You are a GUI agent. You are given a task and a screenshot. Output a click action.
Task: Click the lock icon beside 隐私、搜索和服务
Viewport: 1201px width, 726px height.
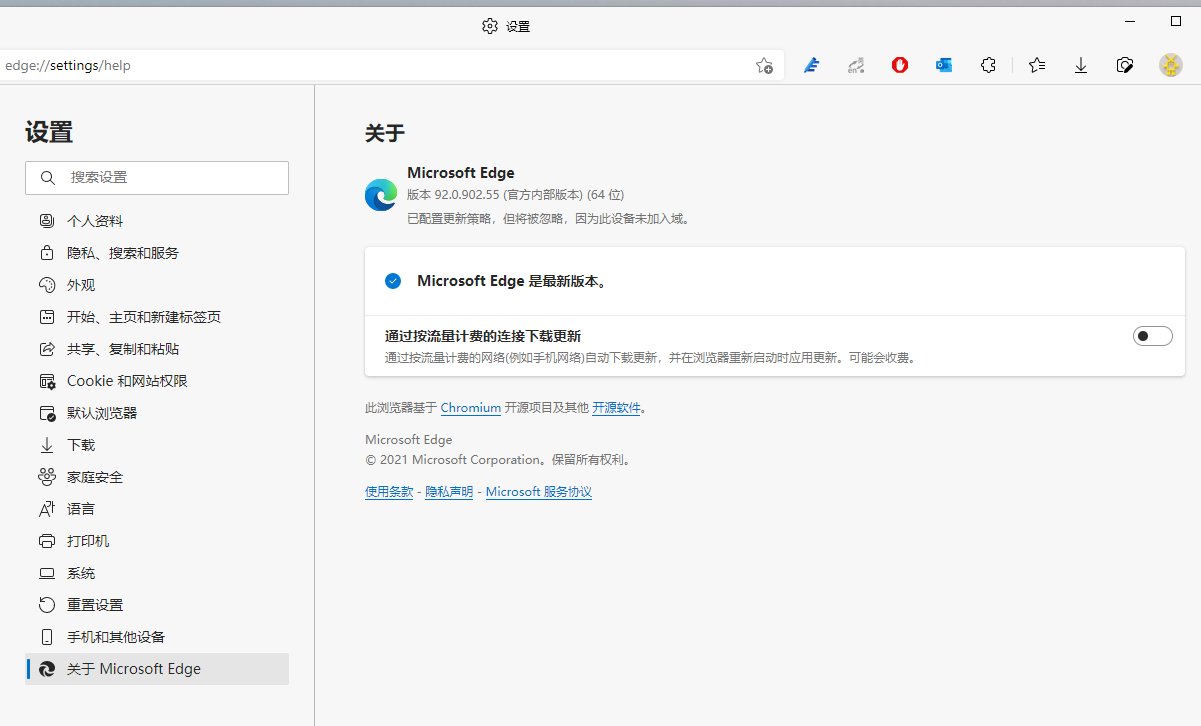click(x=46, y=253)
